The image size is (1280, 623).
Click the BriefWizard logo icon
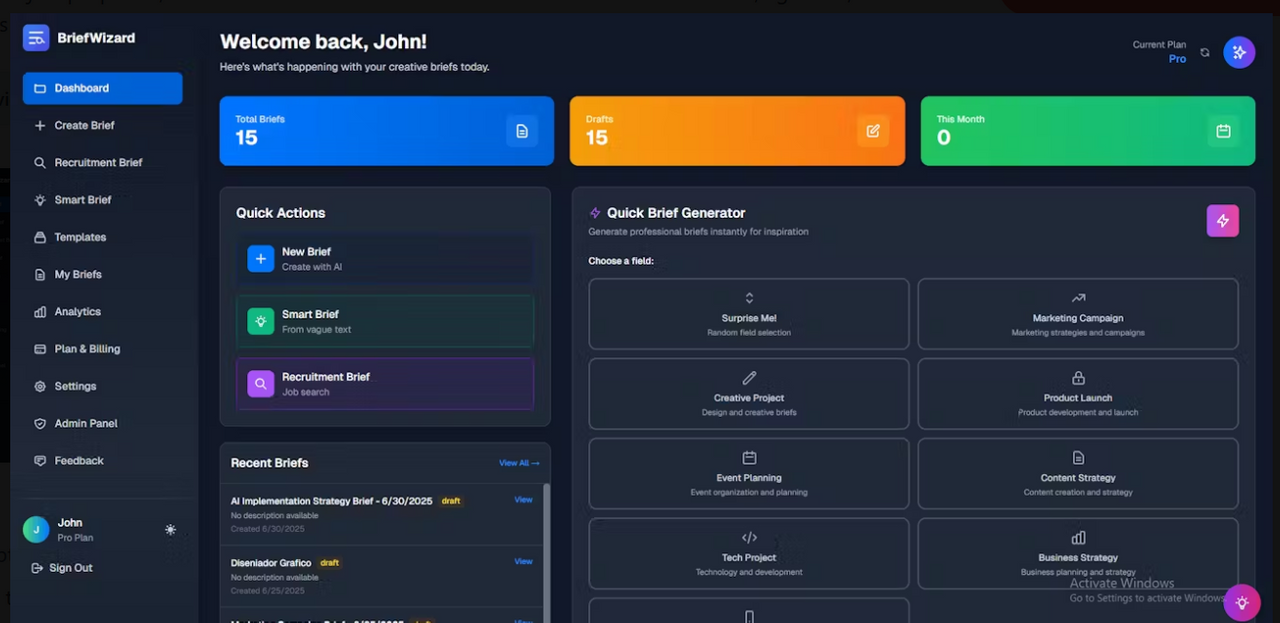pos(36,38)
